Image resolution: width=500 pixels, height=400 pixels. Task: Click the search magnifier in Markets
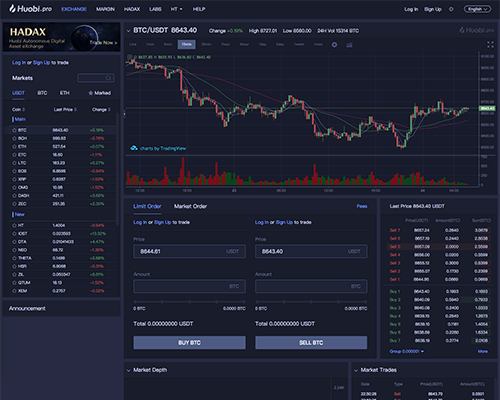pos(108,78)
